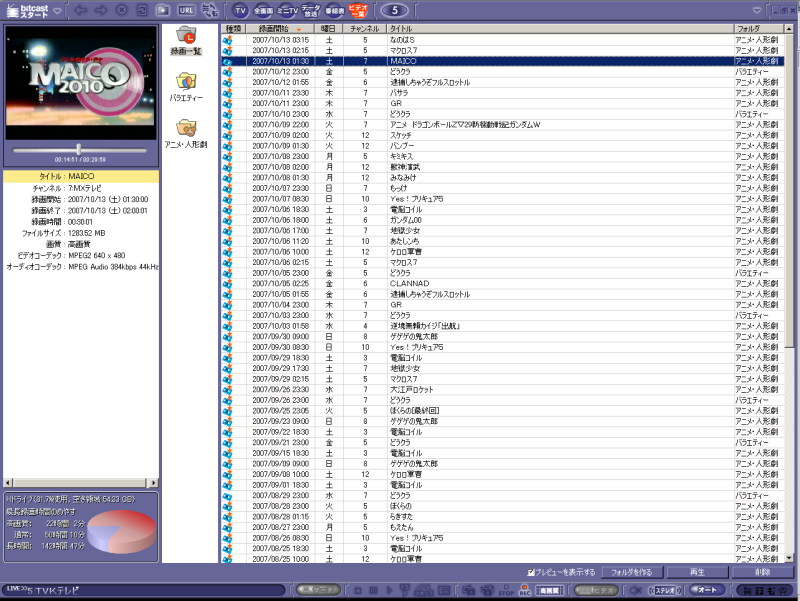The width and height of the screenshot is (800, 601).
Task: Sort by the チャンネル column header
Action: click(x=365, y=29)
